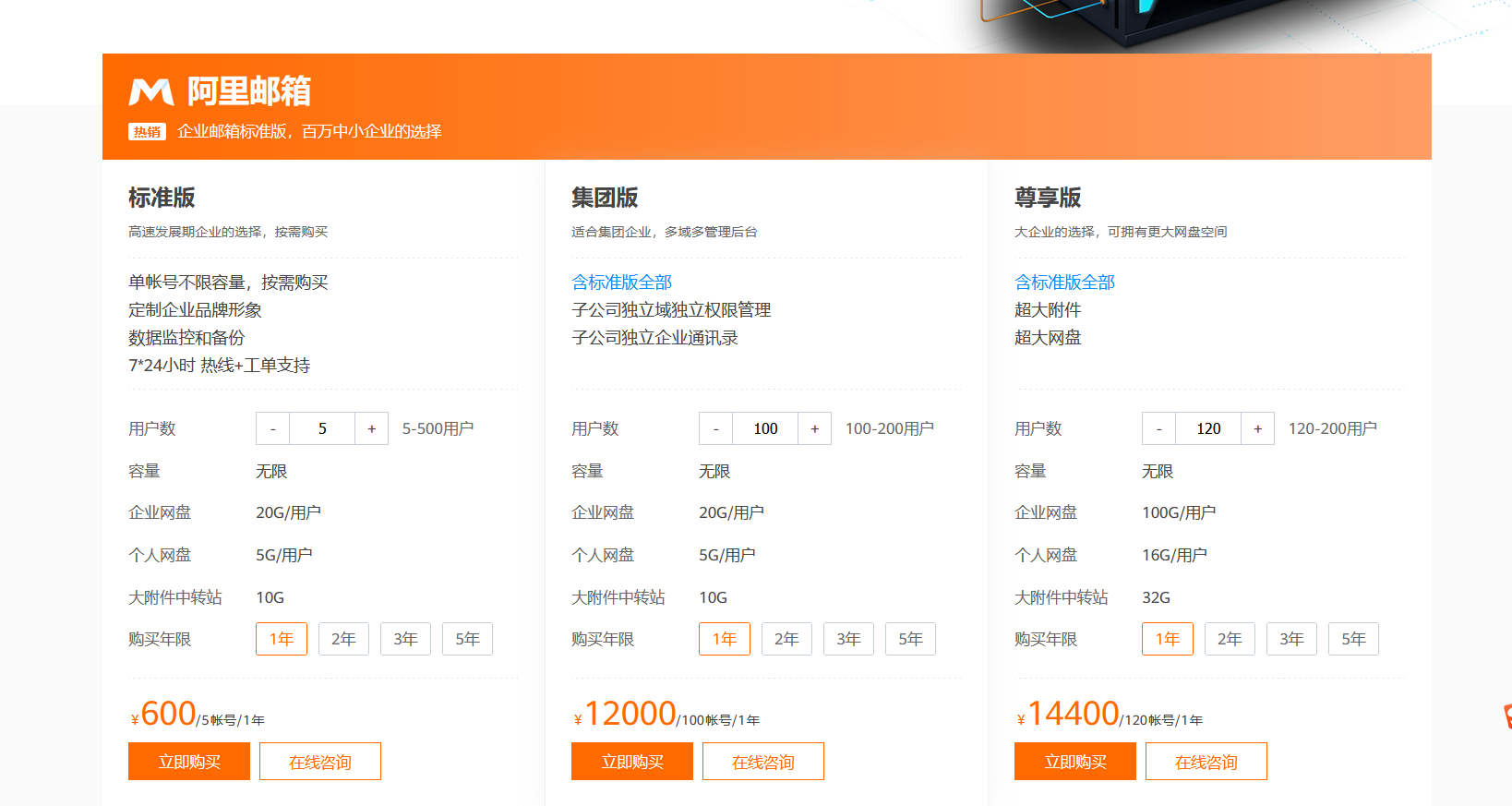Click the 集团版 plan heading
The image size is (1512, 806).
pyautogui.click(x=605, y=198)
